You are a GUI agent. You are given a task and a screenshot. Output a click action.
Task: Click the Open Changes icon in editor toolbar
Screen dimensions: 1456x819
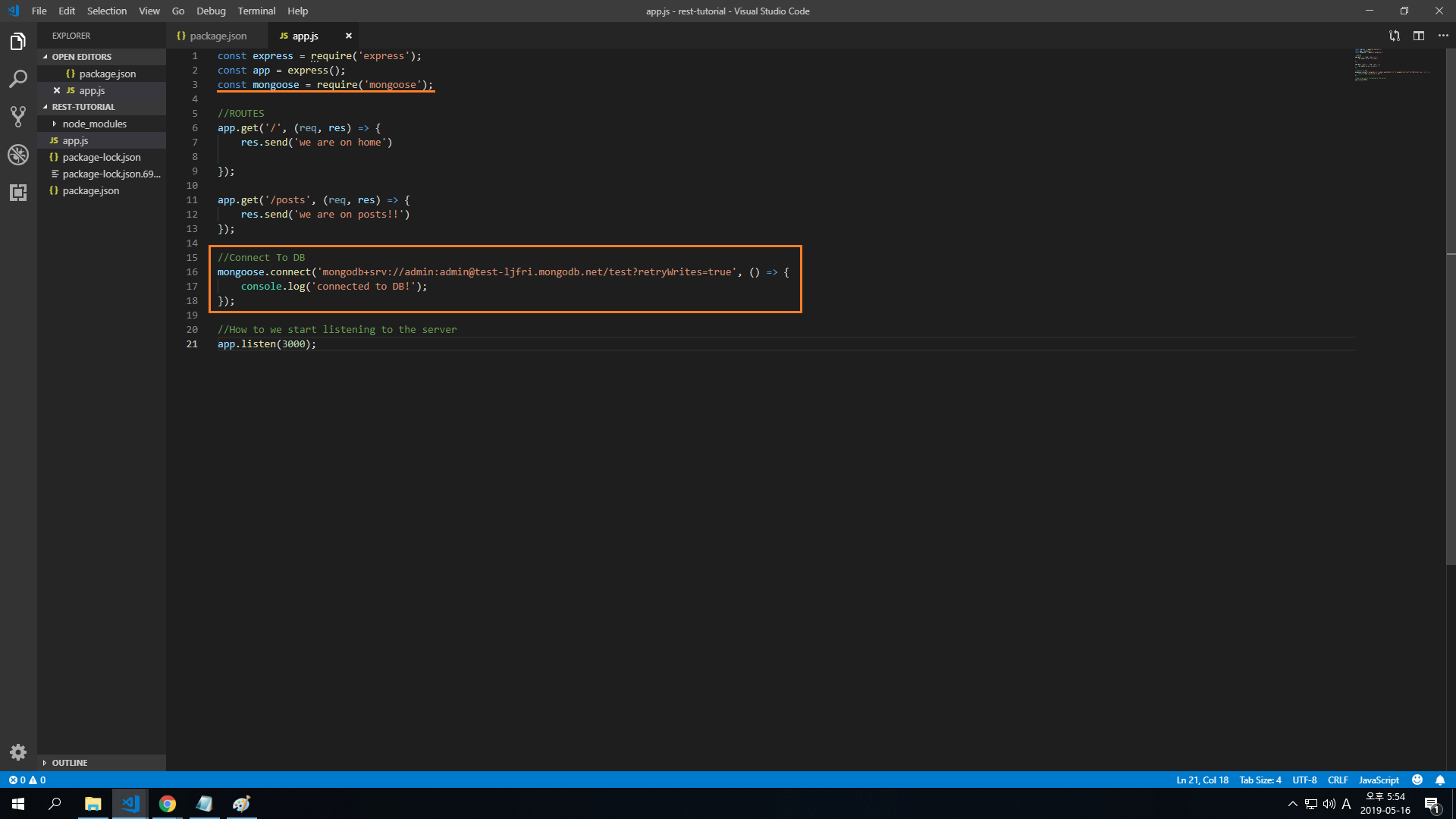pyautogui.click(x=1395, y=36)
